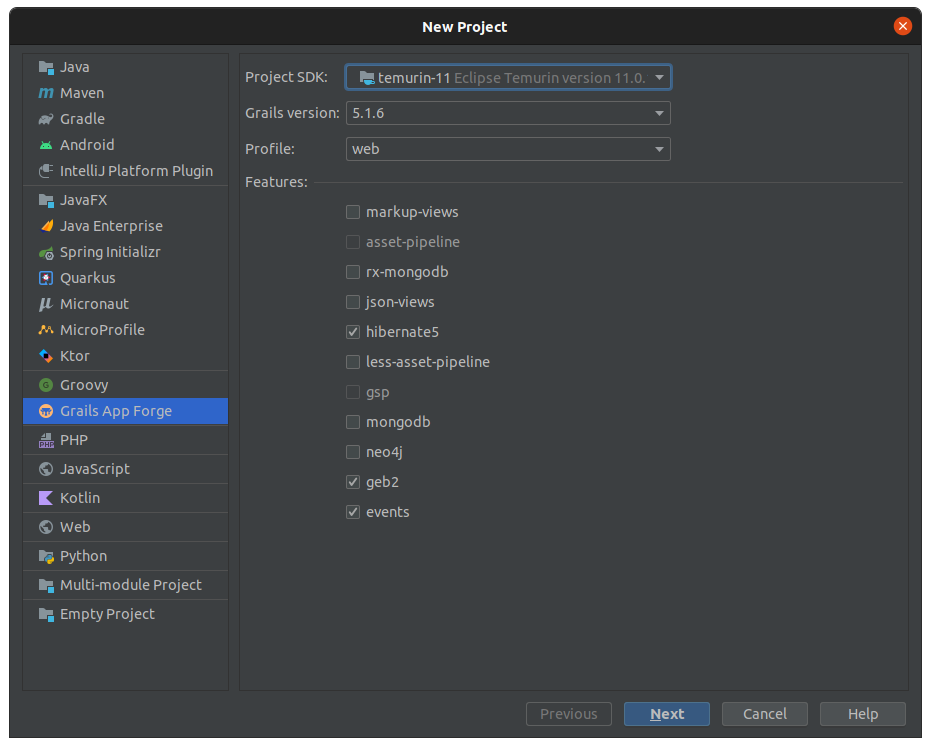Disable the events checkbox
Viewport: 931px width, 747px height.
tap(353, 512)
